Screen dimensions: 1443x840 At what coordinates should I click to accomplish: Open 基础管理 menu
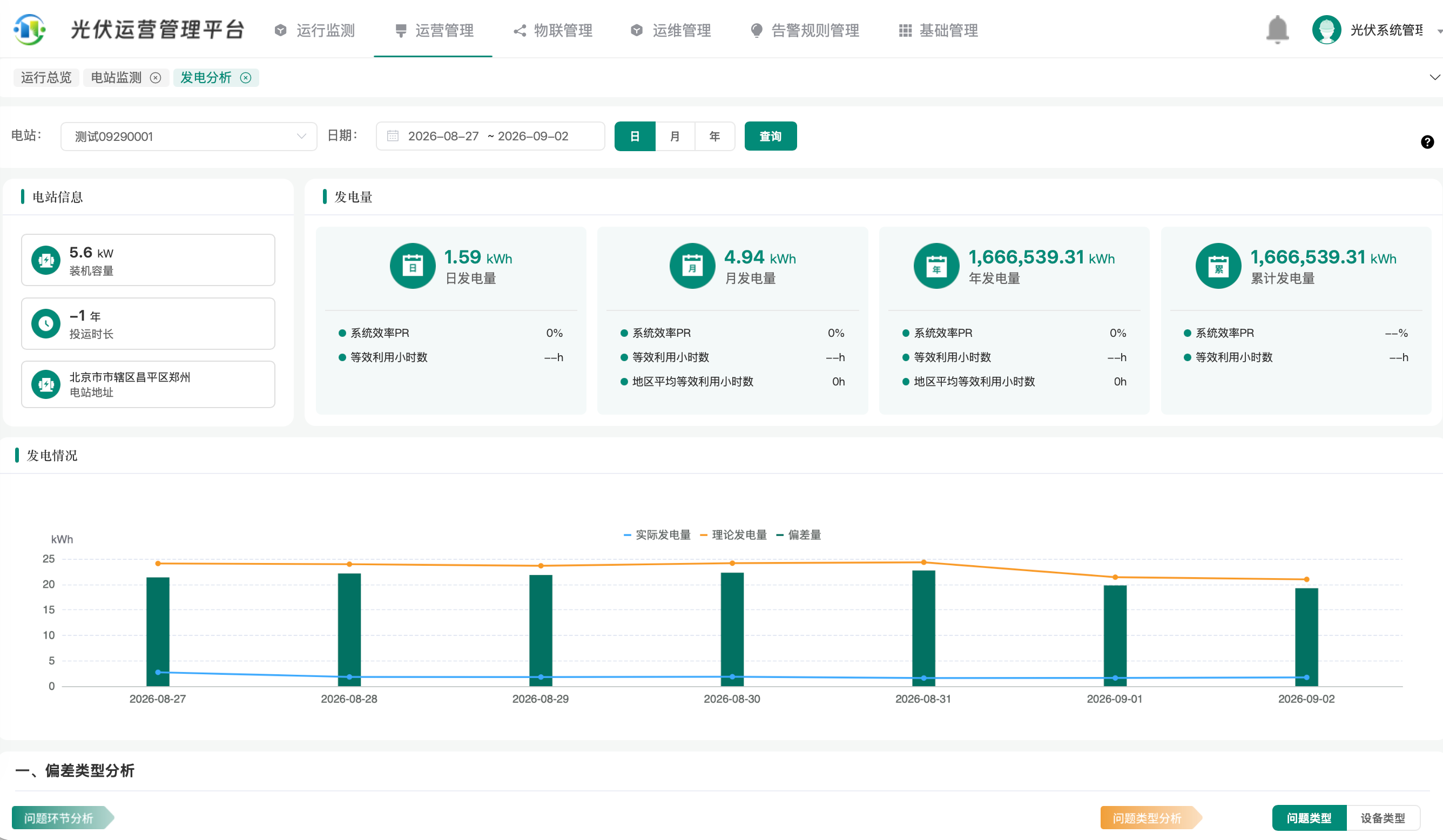click(939, 30)
